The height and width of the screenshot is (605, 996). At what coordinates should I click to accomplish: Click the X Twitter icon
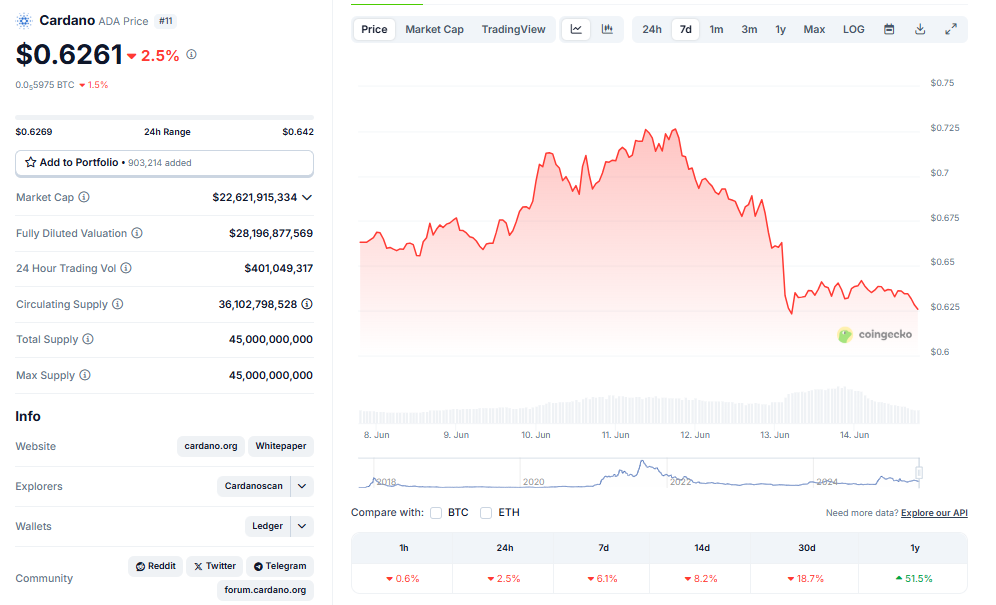click(x=198, y=566)
